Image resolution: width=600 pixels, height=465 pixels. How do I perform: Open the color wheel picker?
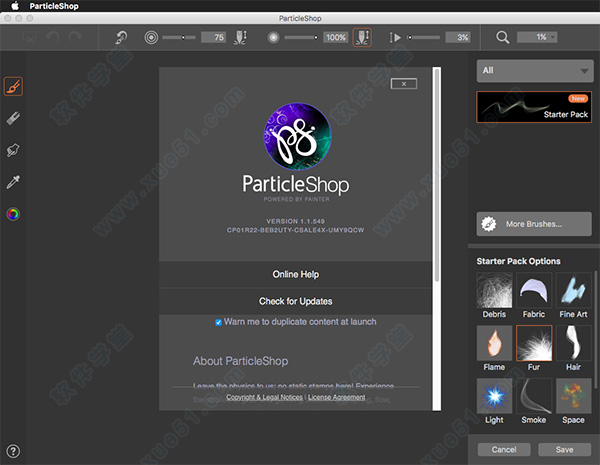click(x=13, y=214)
